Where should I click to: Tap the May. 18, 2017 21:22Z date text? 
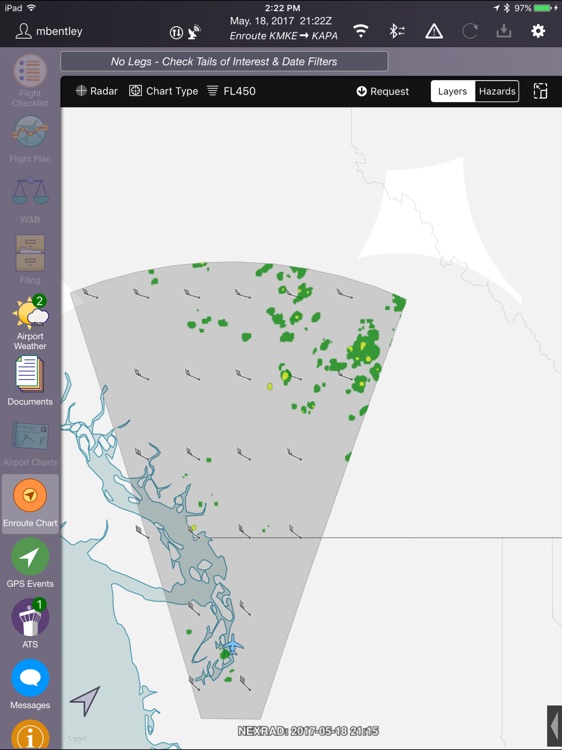coord(281,21)
